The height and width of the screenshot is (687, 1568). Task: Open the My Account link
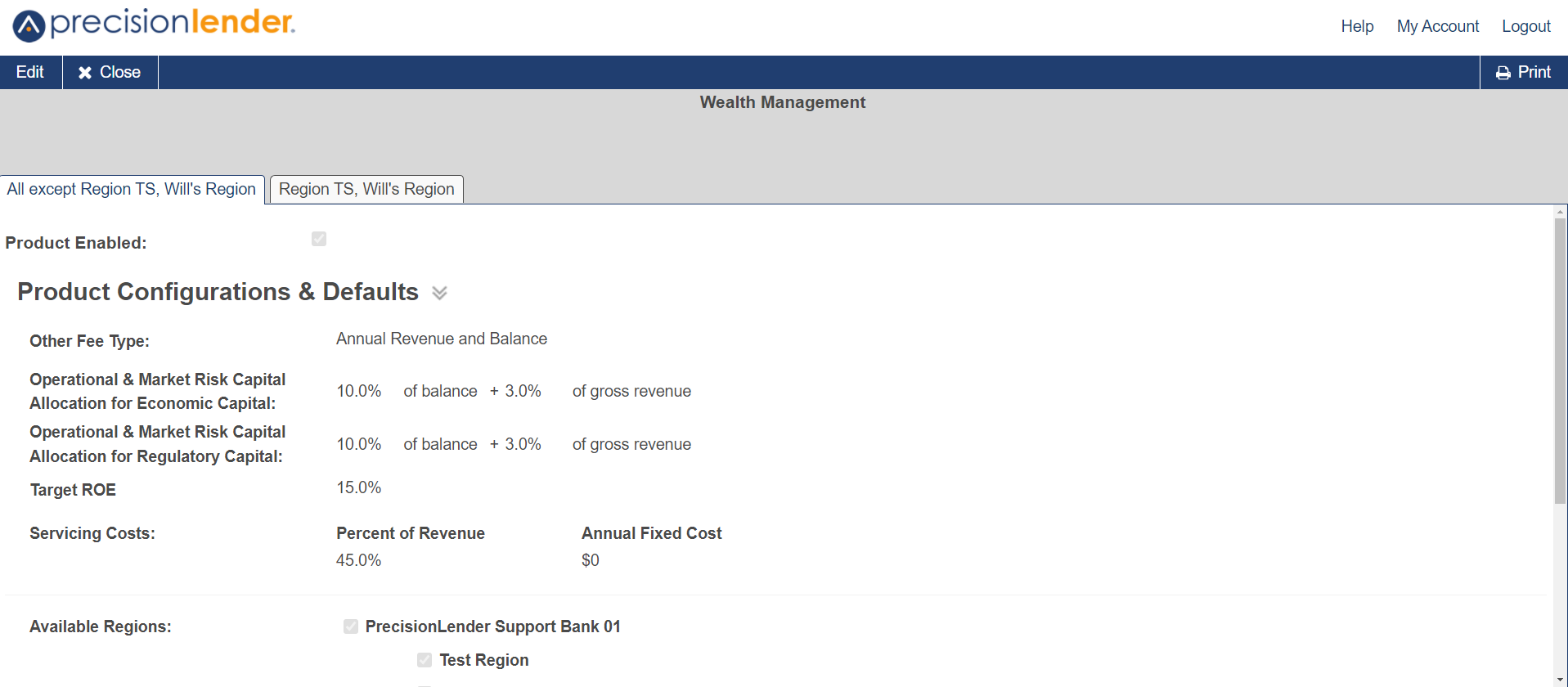1438,26
